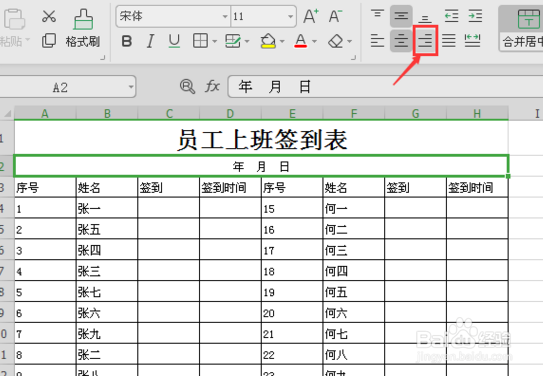Open font color dropdown arrow

pyautogui.click(x=314, y=42)
